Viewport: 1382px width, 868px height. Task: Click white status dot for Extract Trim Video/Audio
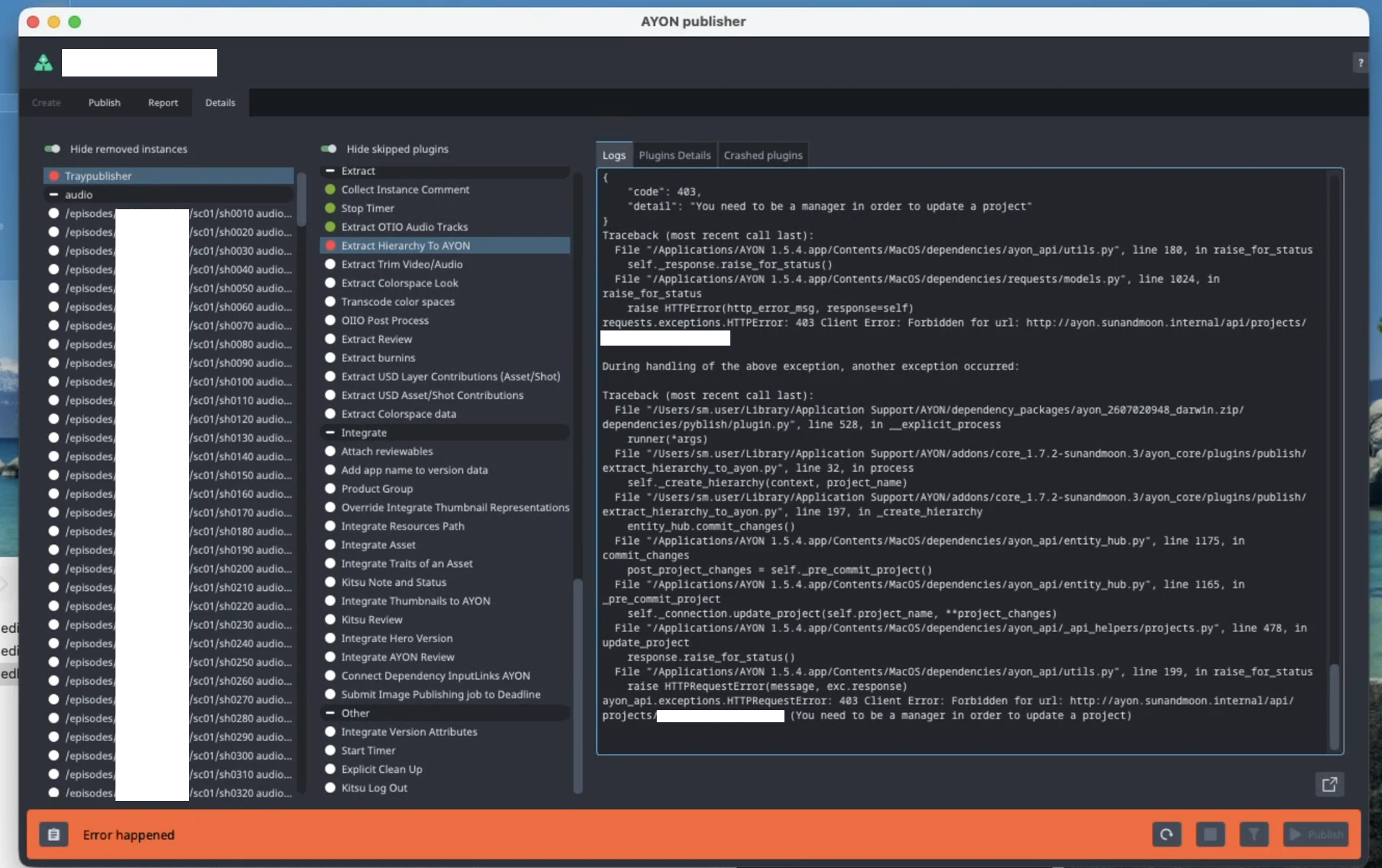(331, 265)
